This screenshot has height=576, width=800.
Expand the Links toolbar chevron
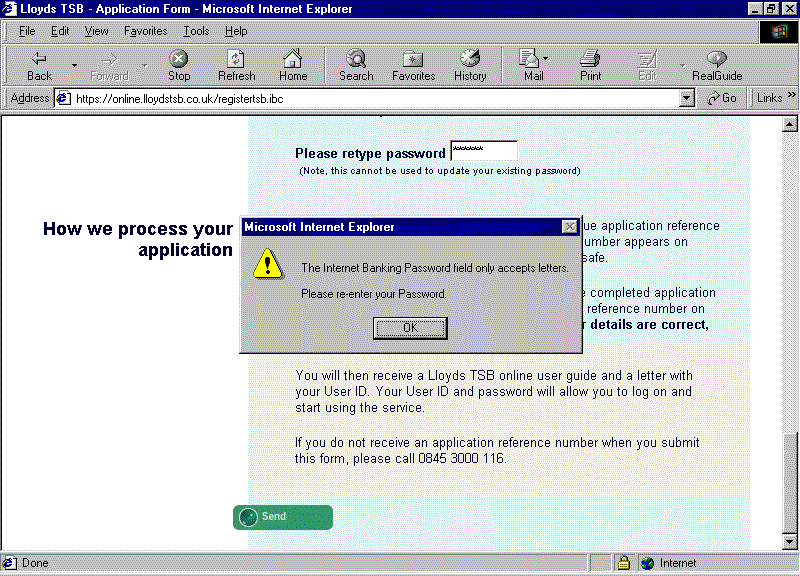(792, 95)
